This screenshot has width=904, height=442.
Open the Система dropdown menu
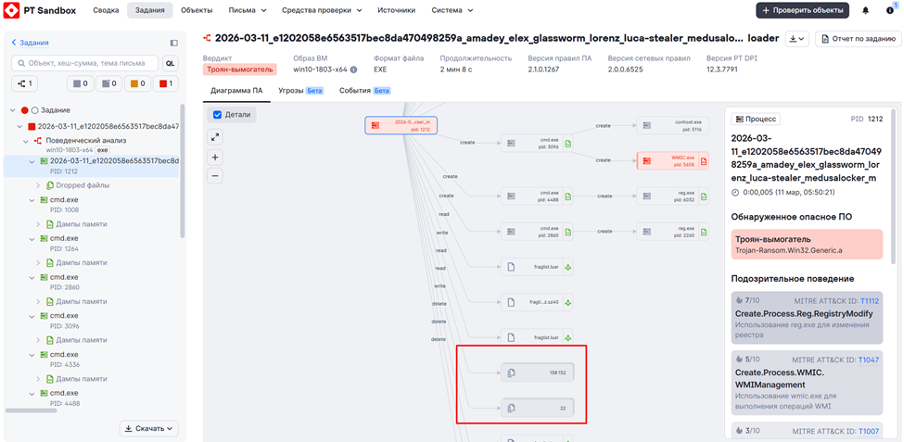pos(453,10)
